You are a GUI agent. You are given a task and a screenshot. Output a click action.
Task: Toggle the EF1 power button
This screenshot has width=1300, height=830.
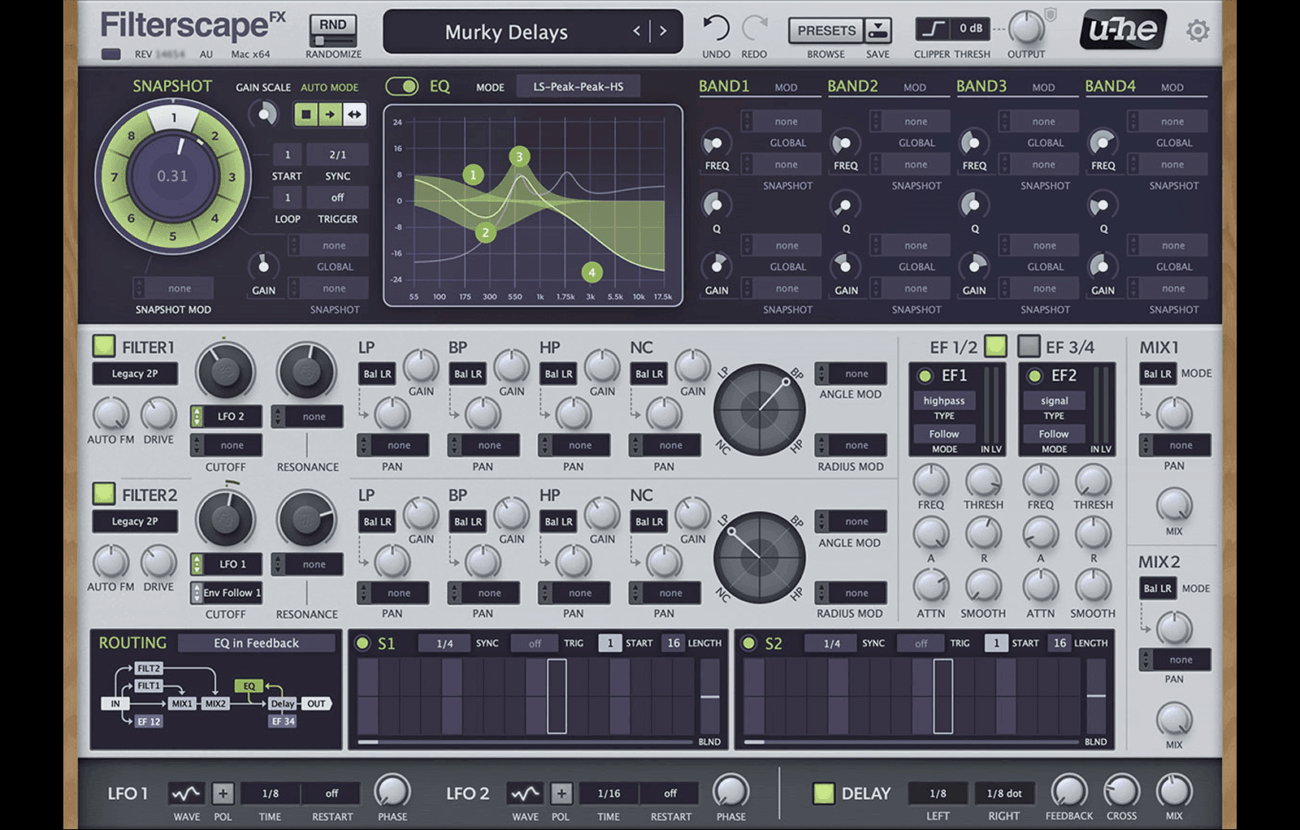(x=925, y=376)
